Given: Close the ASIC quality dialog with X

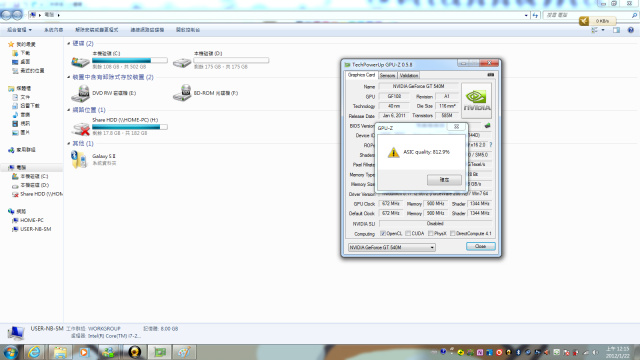Looking at the screenshot, I should [456, 127].
